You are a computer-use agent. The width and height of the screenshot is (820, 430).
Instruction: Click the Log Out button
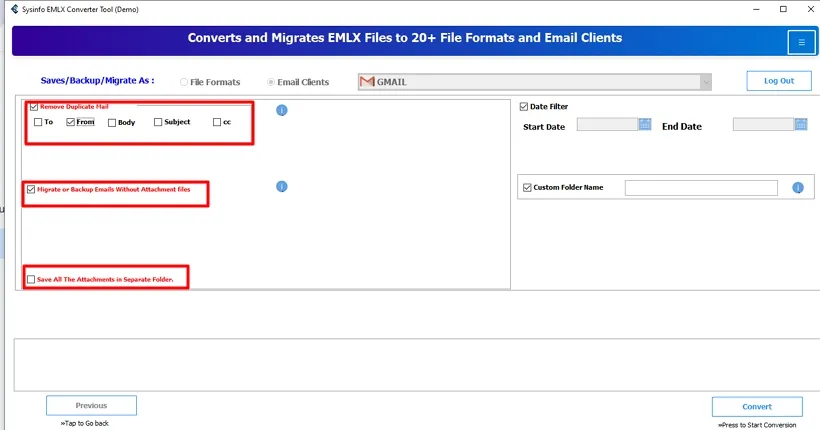(778, 81)
